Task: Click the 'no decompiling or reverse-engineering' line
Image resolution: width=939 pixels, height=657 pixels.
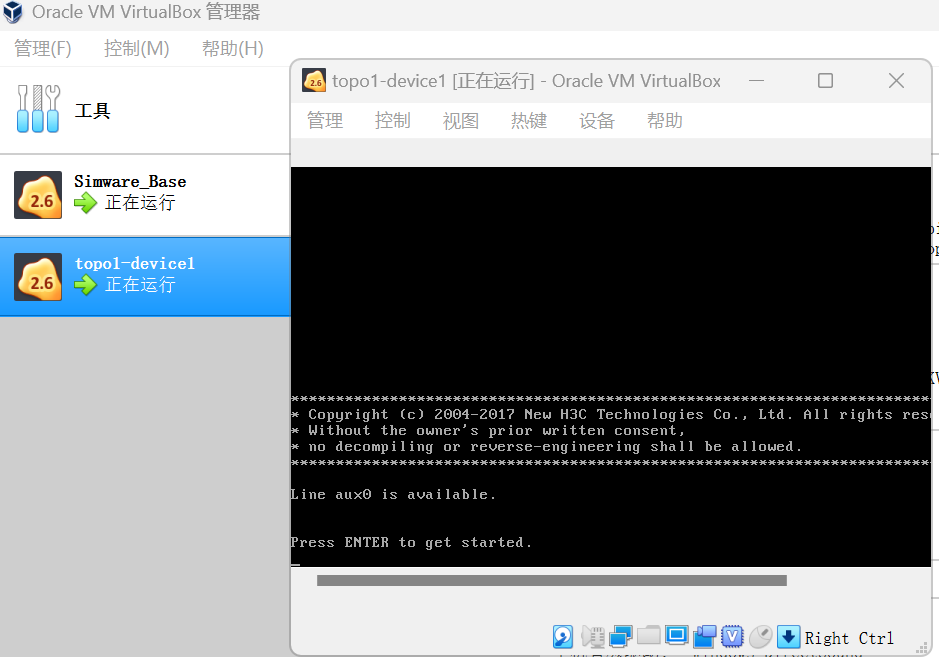Action: click(546, 447)
